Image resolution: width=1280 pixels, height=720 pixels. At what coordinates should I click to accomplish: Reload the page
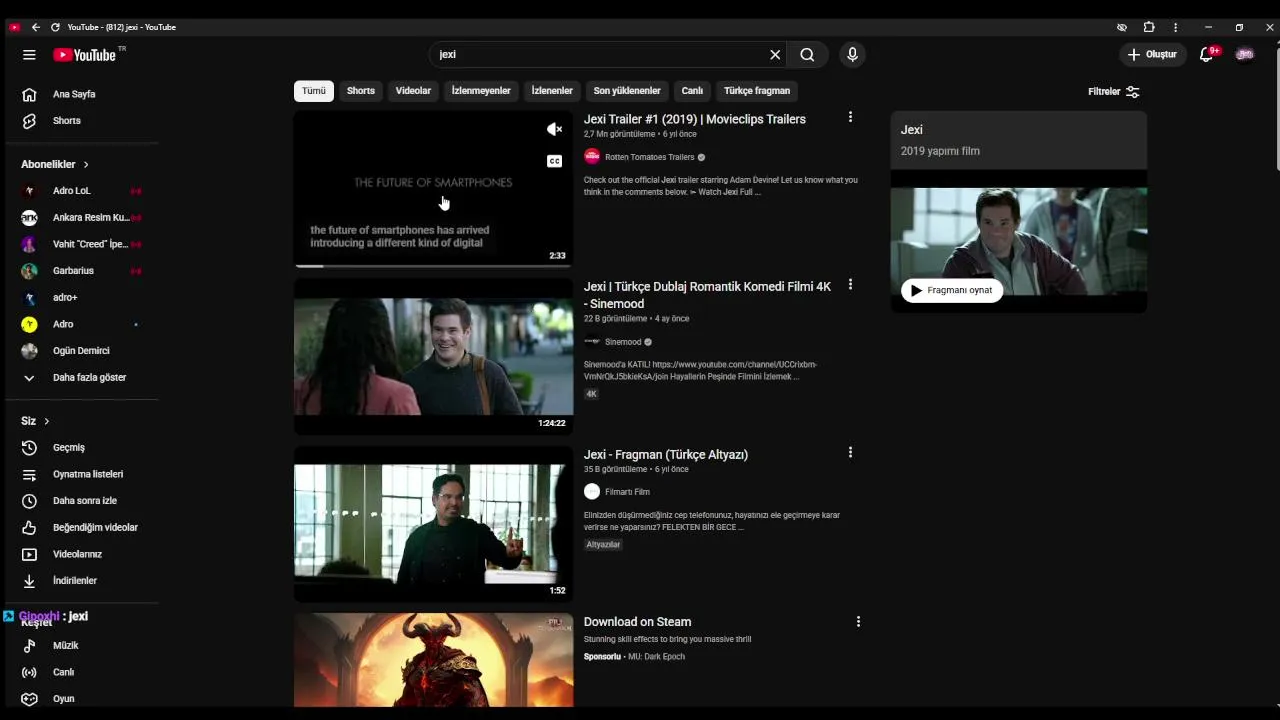(x=55, y=27)
